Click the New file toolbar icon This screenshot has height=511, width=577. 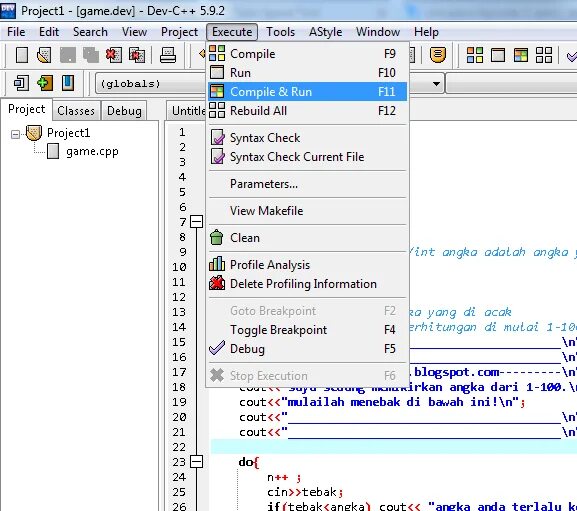pos(22,55)
